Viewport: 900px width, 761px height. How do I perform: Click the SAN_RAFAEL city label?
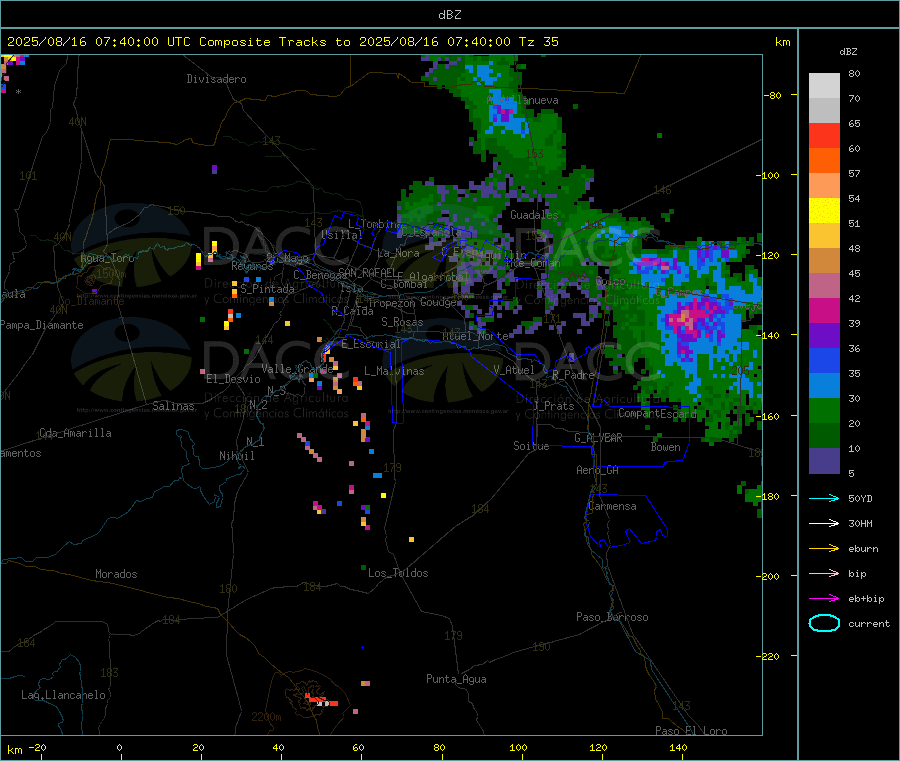pyautogui.click(x=367, y=272)
